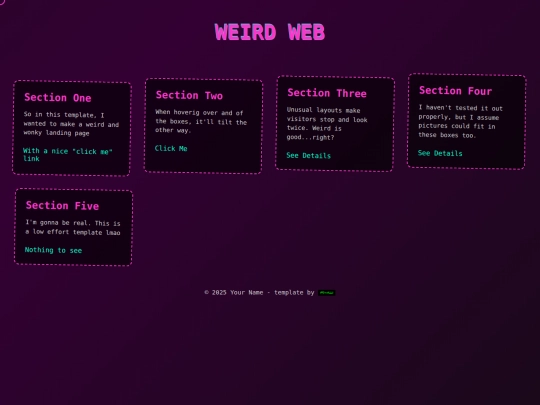Click the "Nothing to see" link

tap(53, 250)
